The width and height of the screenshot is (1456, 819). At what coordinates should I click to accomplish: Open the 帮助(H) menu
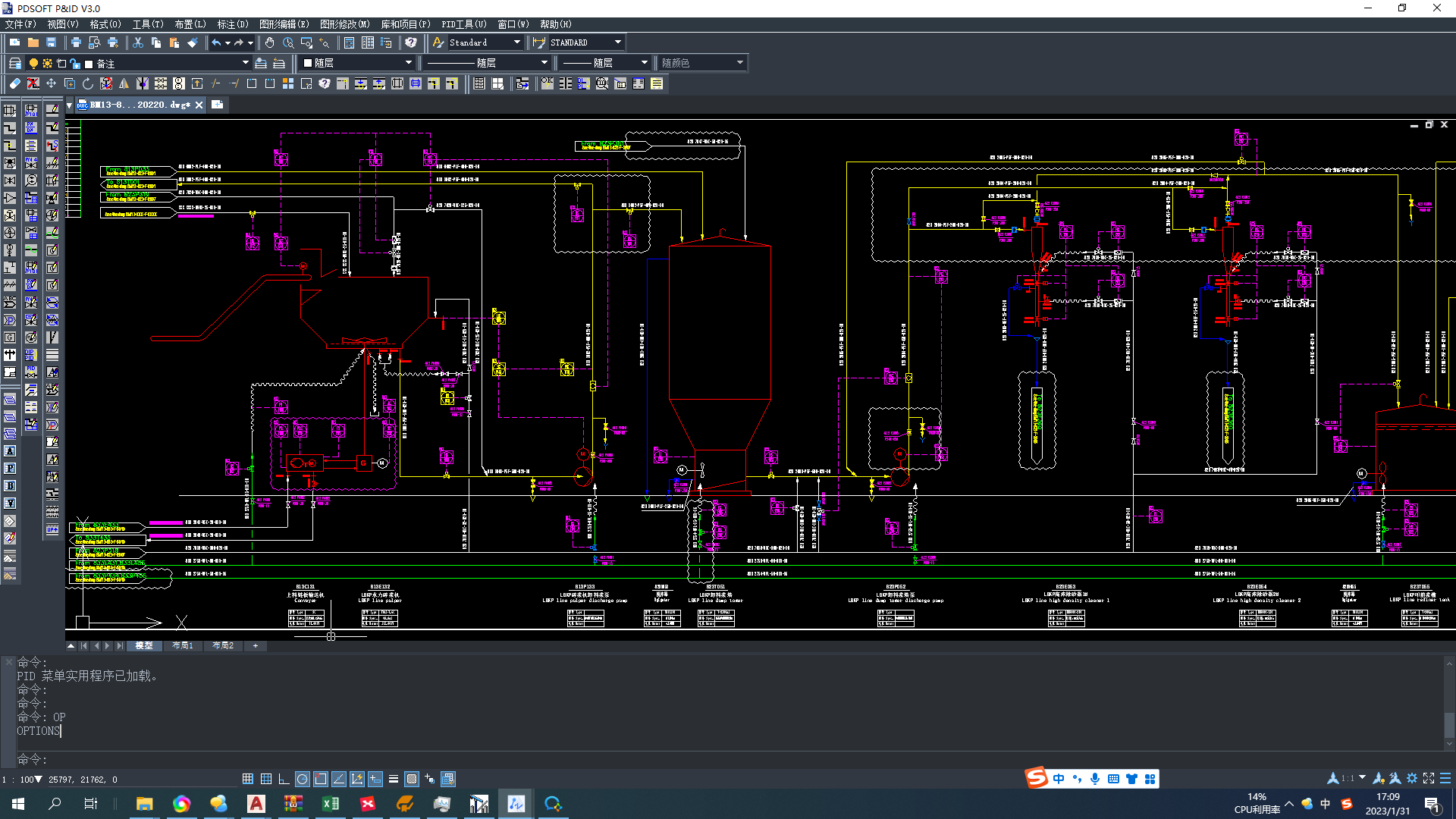coord(556,24)
